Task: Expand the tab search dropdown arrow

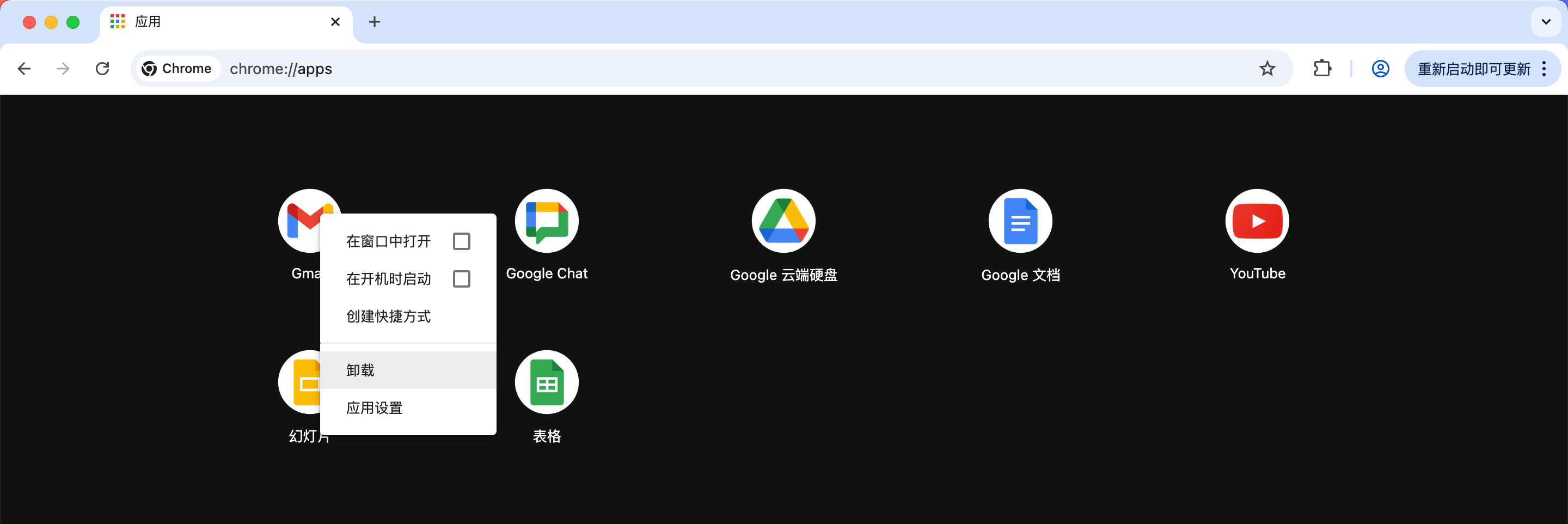Action: [1546, 22]
